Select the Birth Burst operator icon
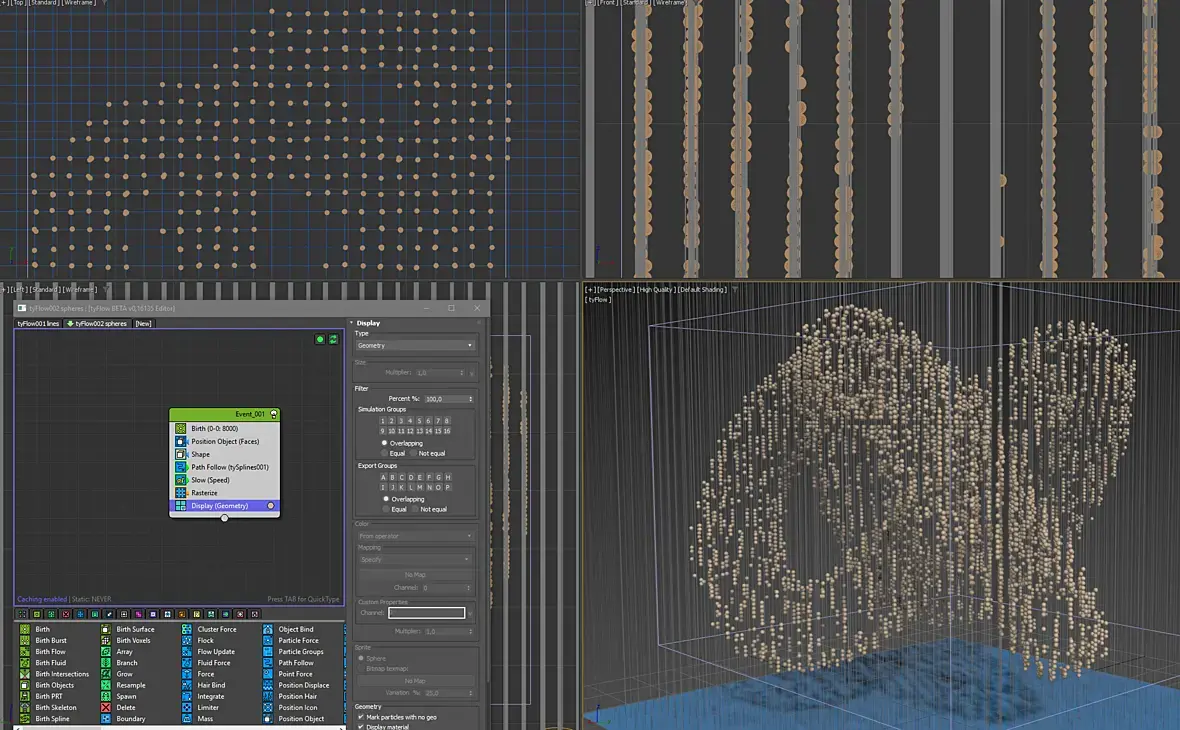Image resolution: width=1180 pixels, height=730 pixels. pyautogui.click(x=25, y=640)
